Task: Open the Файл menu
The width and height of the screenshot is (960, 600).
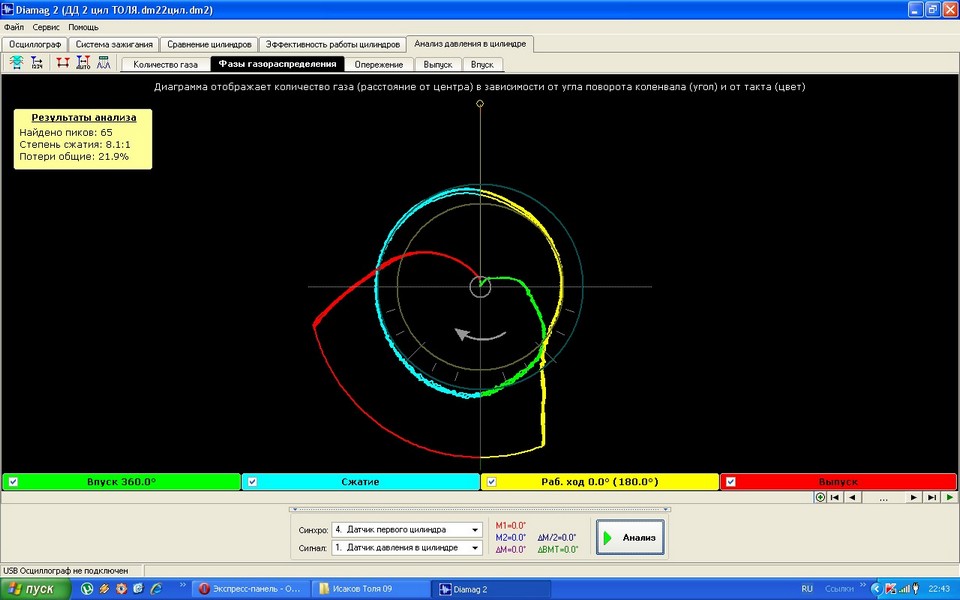Action: (x=13, y=27)
